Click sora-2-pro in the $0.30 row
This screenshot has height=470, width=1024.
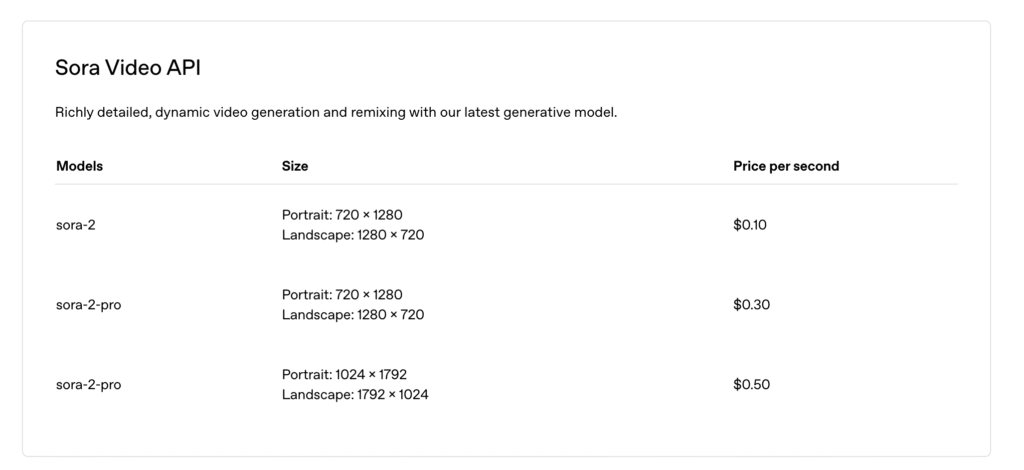(88, 305)
